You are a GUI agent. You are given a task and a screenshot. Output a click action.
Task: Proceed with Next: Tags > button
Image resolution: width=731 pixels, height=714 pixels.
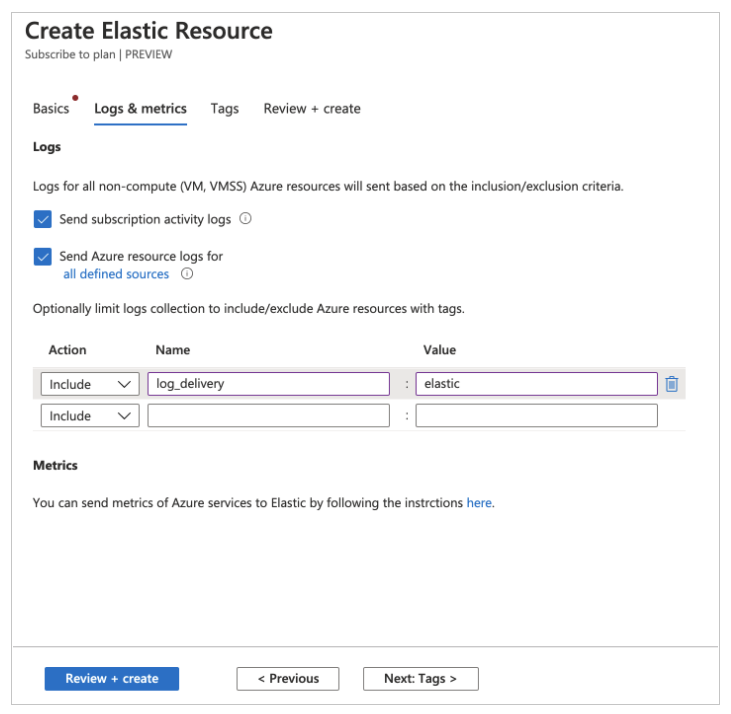click(x=420, y=679)
